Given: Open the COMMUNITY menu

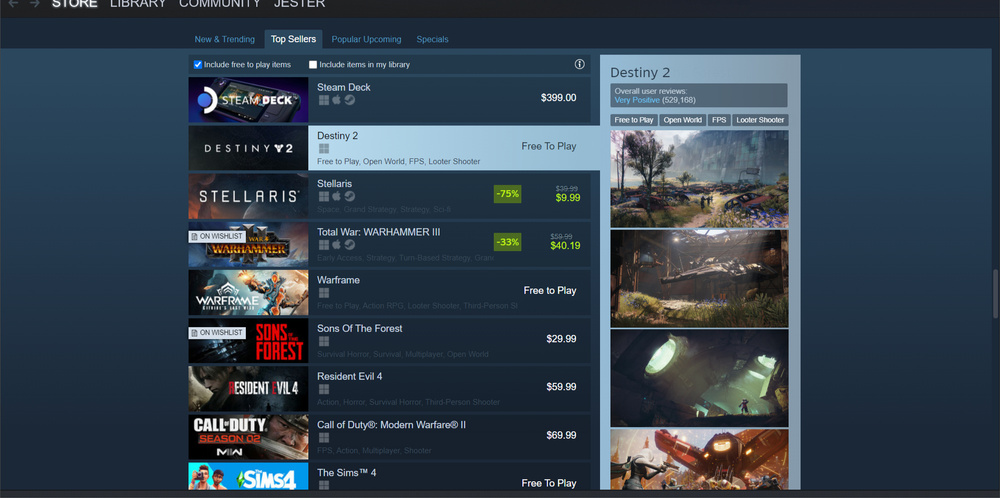Looking at the screenshot, I should 220,4.
